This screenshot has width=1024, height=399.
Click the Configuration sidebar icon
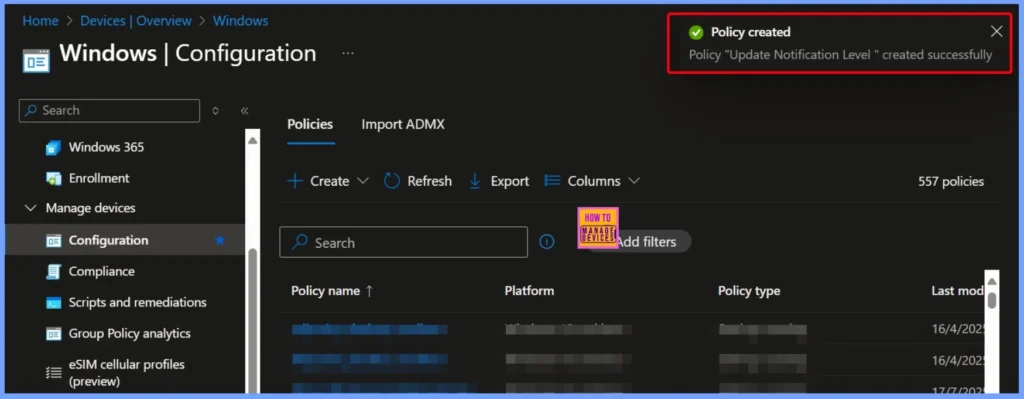point(53,241)
